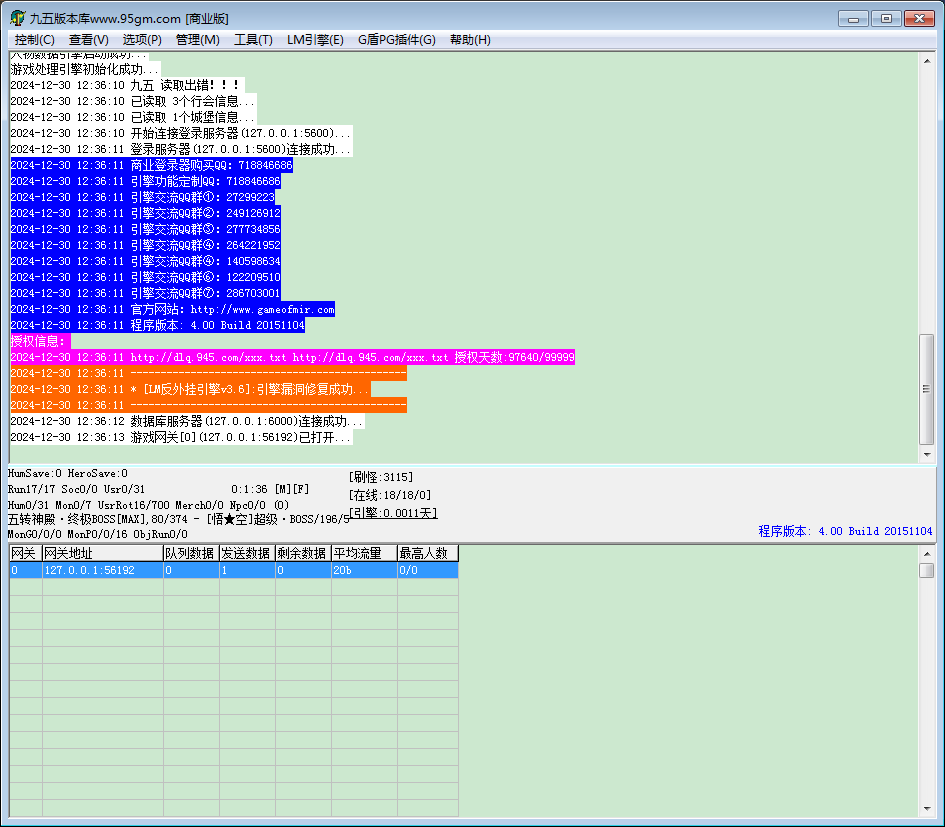Click the log panel scrollbar thumb

click(x=927, y=389)
